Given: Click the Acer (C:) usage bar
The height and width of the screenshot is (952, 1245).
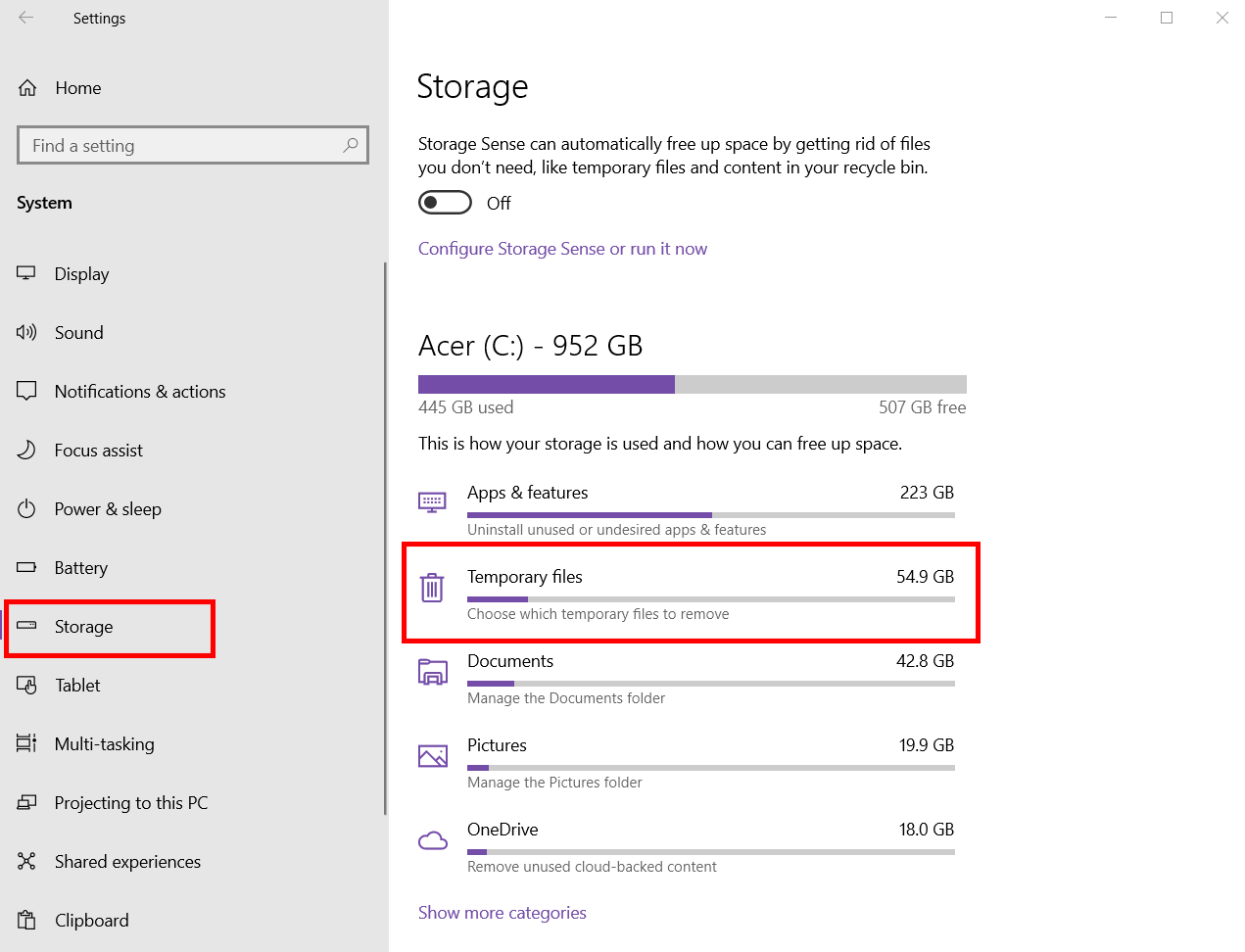Looking at the screenshot, I should point(693,384).
